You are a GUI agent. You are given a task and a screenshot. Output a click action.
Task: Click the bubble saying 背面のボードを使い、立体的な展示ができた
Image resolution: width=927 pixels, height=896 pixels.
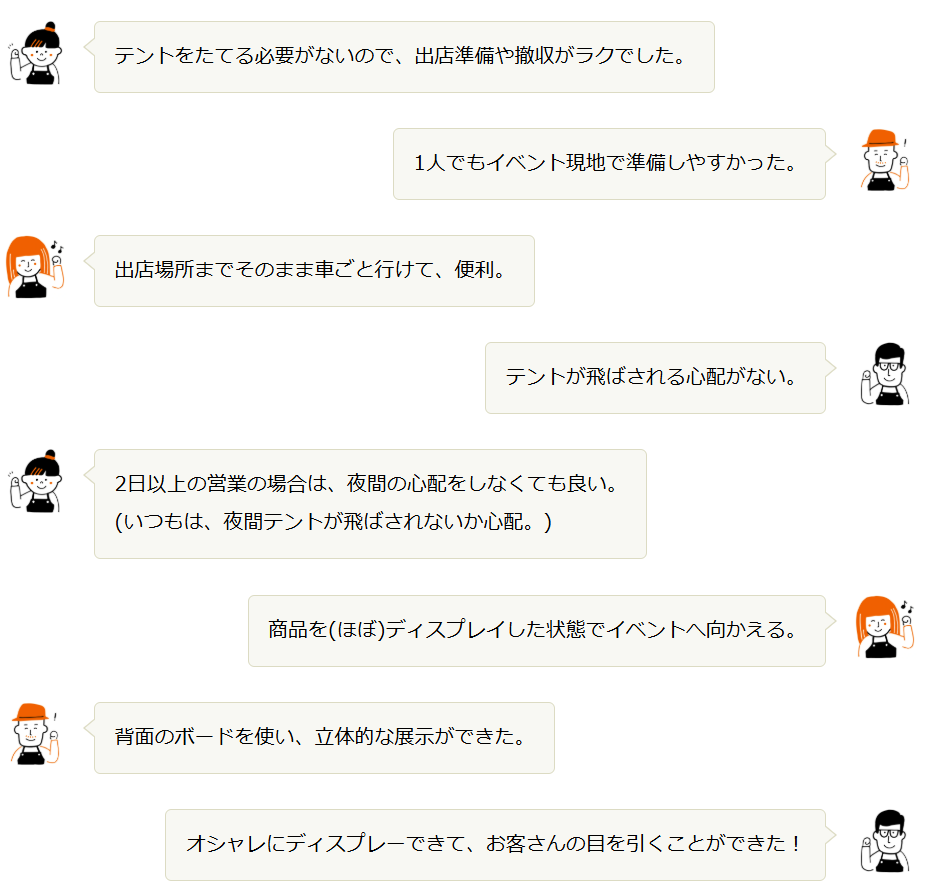[x=324, y=738]
